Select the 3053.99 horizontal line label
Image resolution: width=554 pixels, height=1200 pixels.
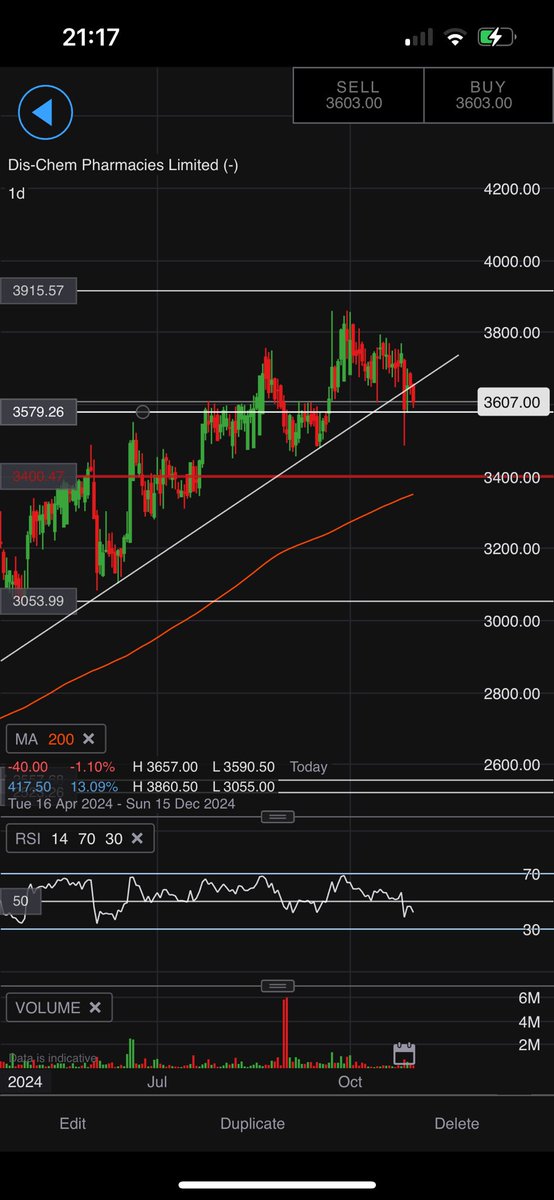point(38,600)
